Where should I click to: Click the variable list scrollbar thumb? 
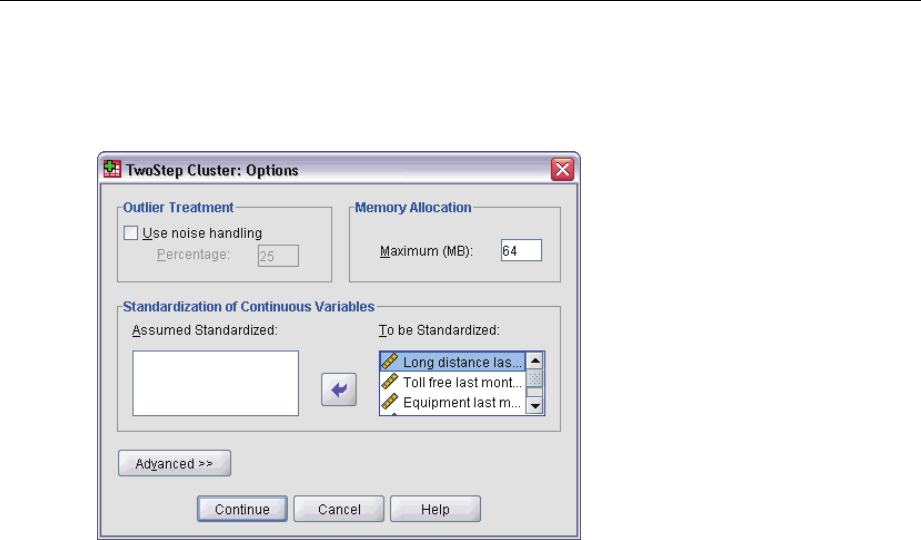click(535, 379)
